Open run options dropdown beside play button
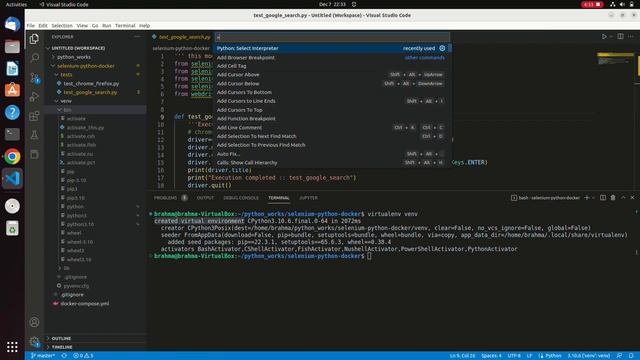The height and width of the screenshot is (360, 640). (x=611, y=37)
